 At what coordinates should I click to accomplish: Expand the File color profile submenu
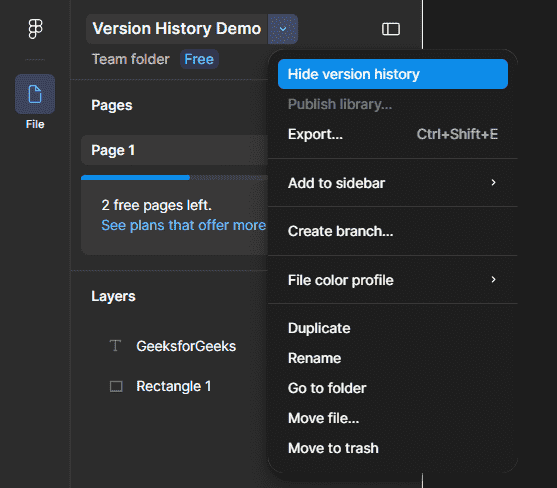[393, 280]
